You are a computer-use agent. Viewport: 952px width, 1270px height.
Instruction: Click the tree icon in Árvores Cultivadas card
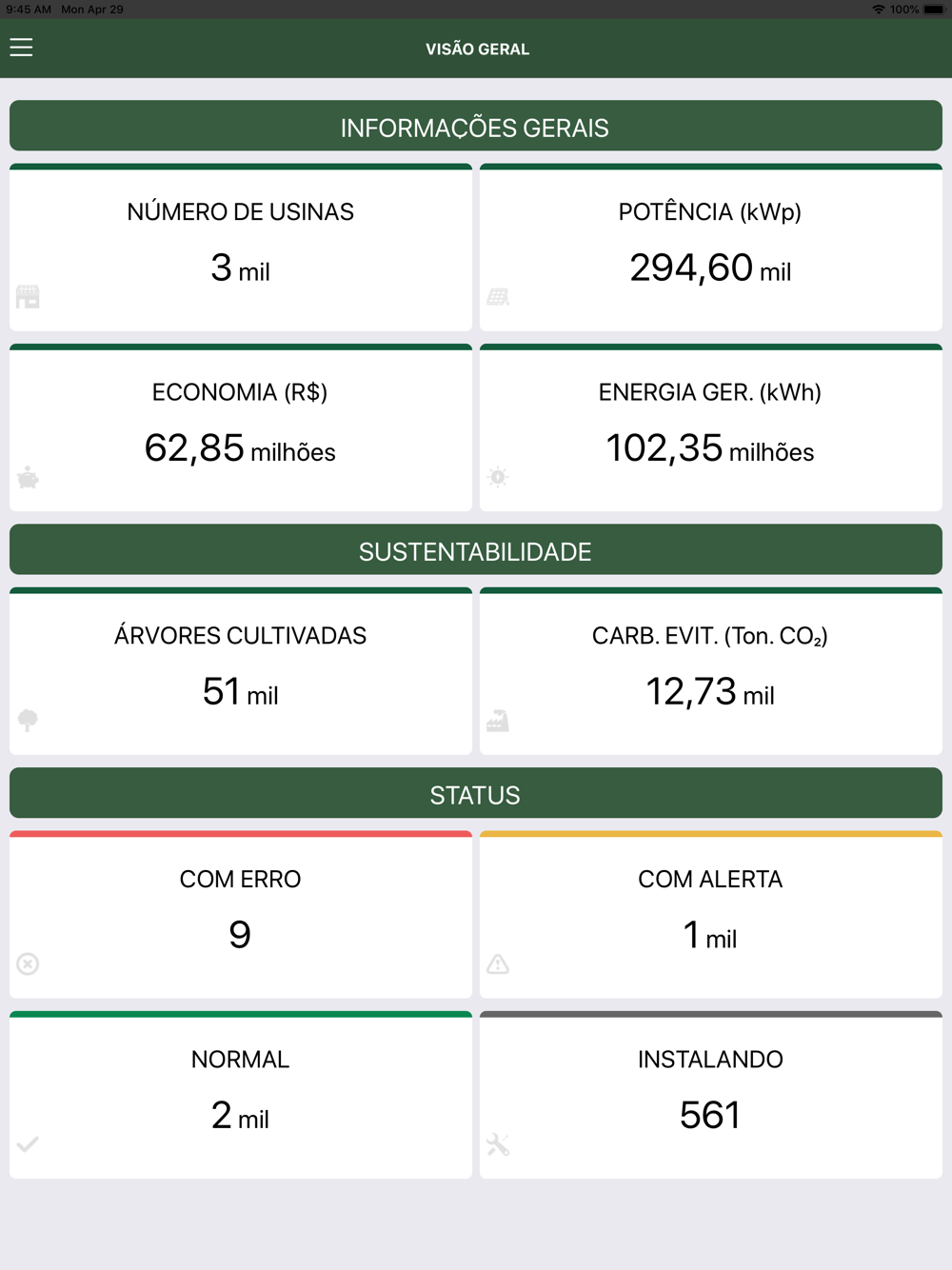pos(28,721)
